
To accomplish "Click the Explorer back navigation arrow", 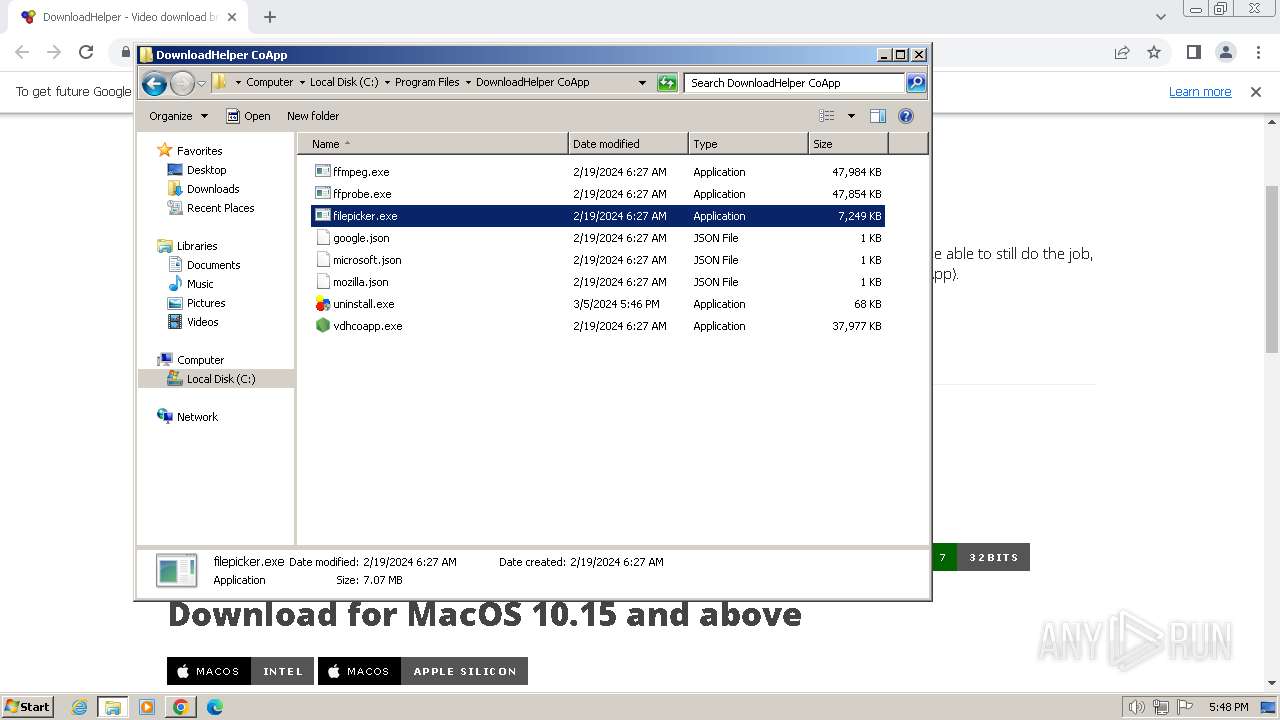I will coord(154,83).
